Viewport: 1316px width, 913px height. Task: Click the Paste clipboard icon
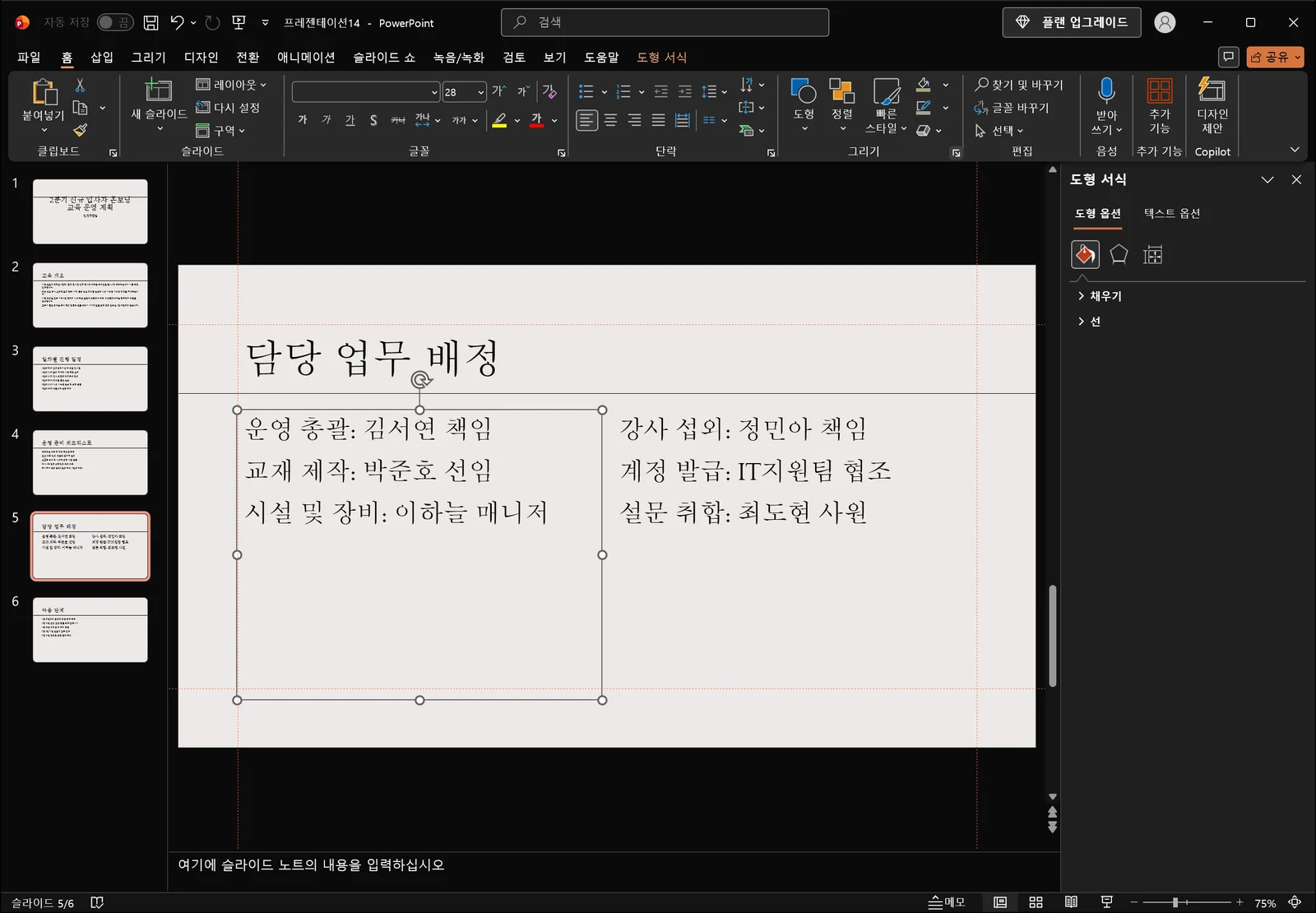44,92
